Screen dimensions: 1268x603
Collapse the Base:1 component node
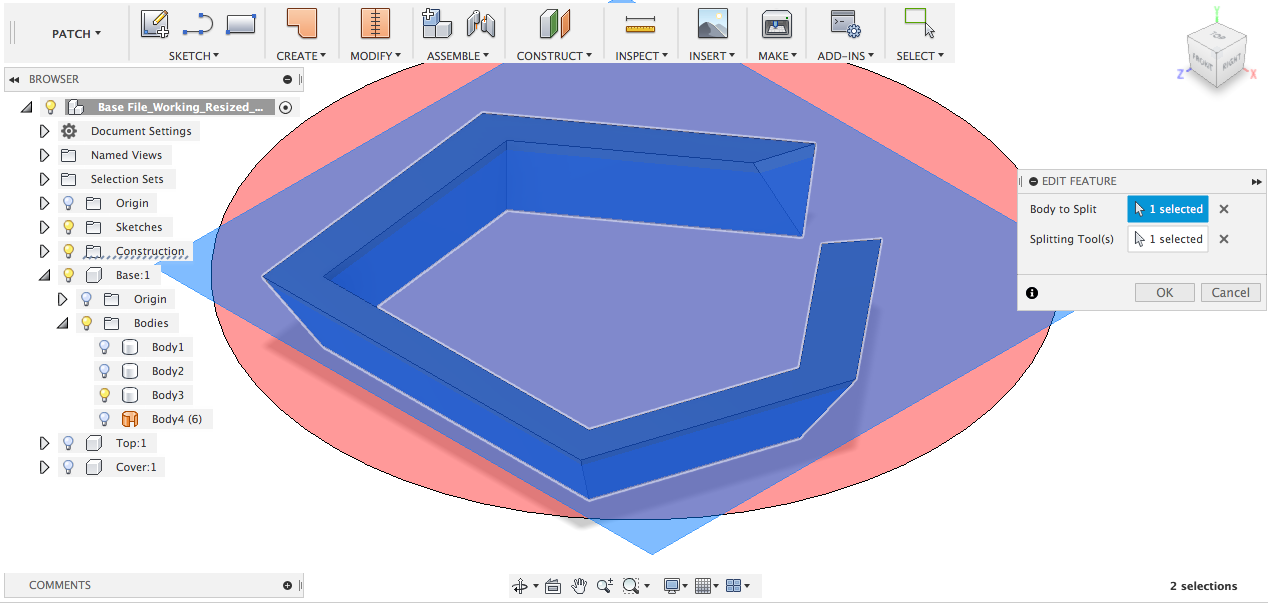click(x=44, y=275)
